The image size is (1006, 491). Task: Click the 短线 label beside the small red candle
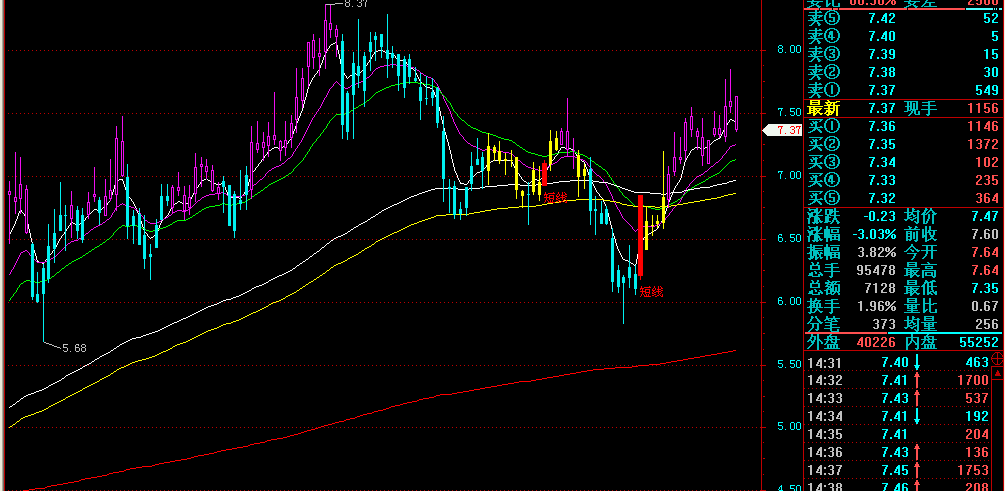point(556,198)
